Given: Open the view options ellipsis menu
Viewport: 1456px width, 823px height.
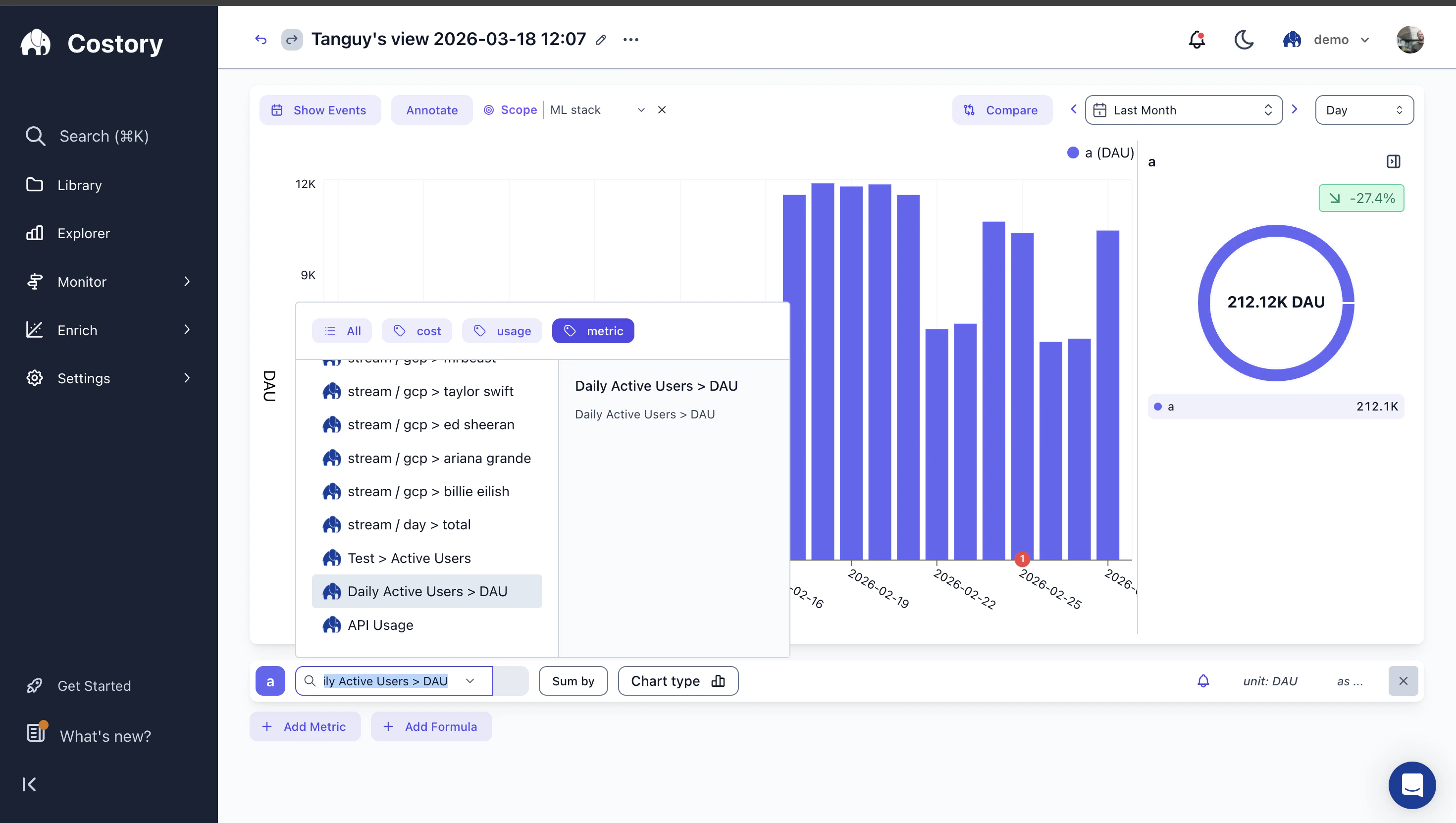Looking at the screenshot, I should (x=630, y=39).
